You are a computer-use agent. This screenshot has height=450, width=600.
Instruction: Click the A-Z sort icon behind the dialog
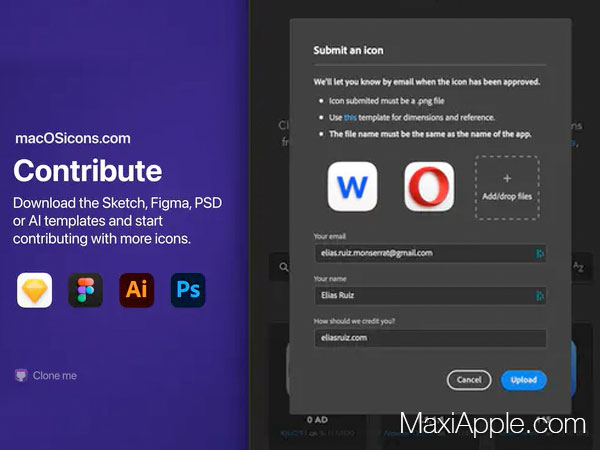click(x=579, y=267)
